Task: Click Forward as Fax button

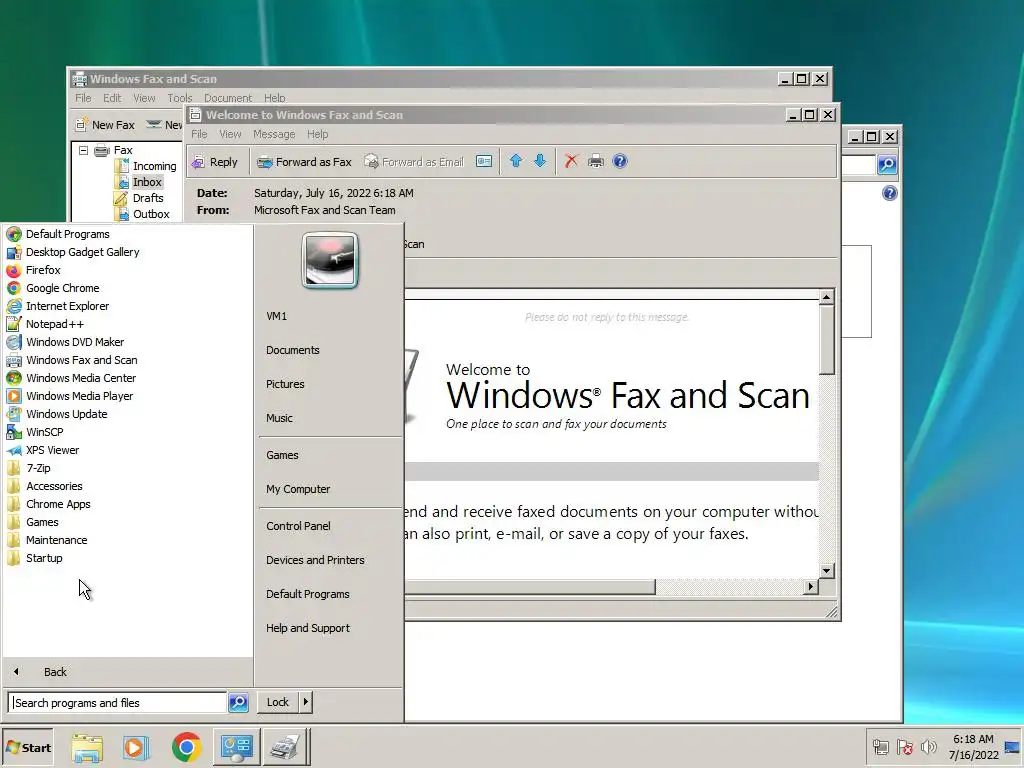Action: tap(304, 162)
